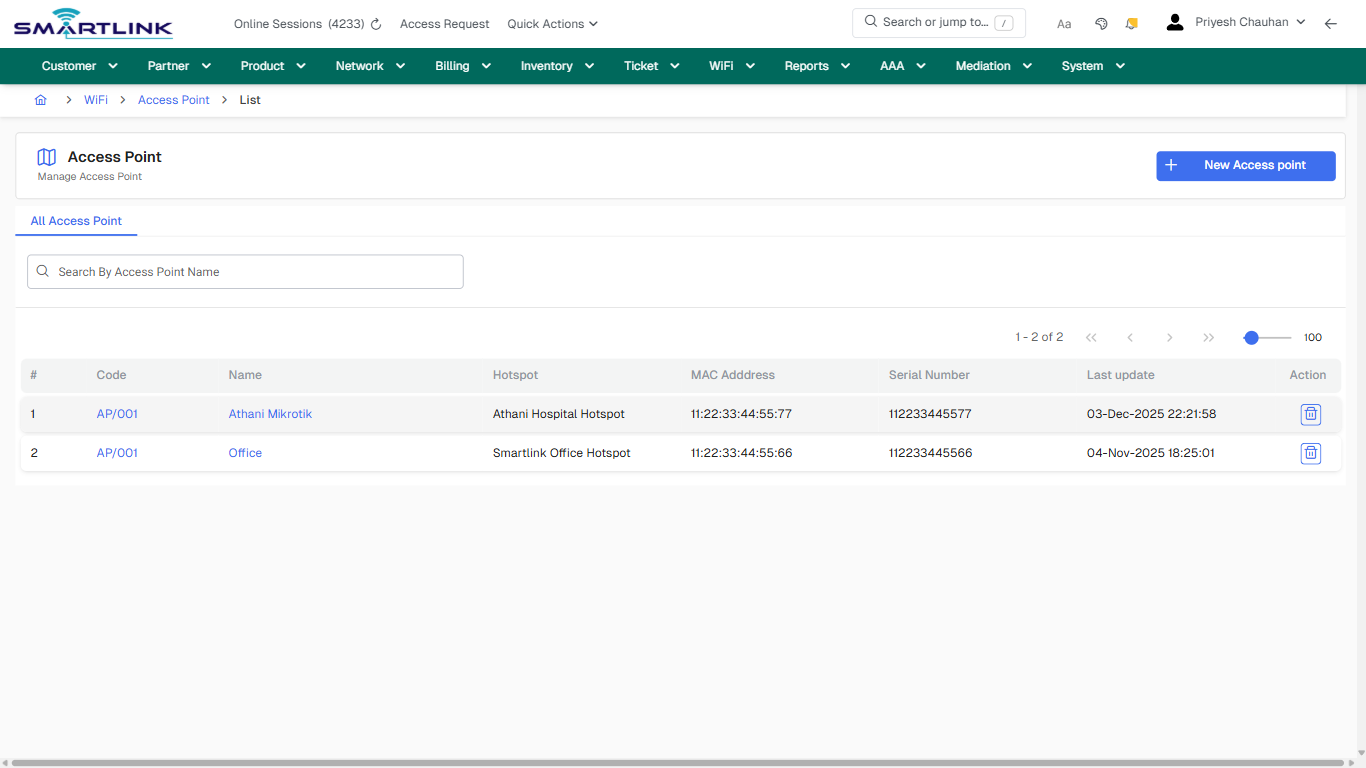This screenshot has width=1366, height=768.
Task: Click the Aa font size icon
Action: pyautogui.click(x=1063, y=23)
